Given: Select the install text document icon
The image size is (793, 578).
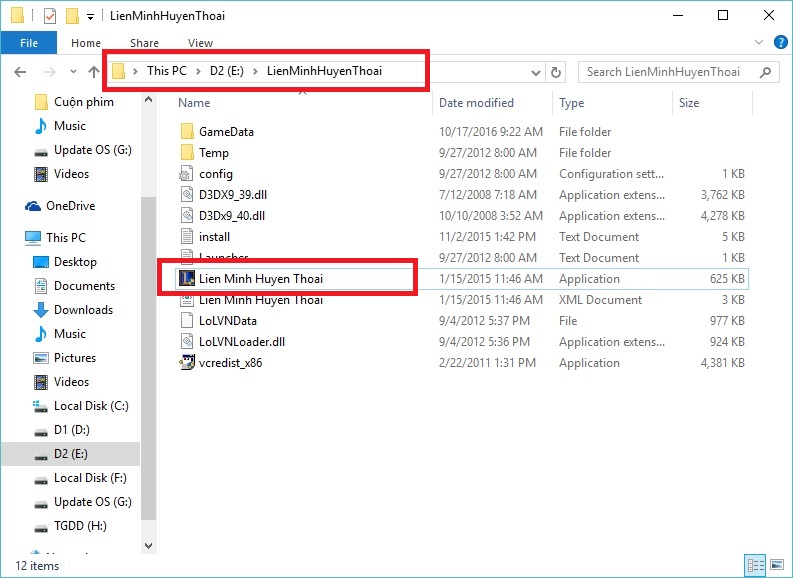Looking at the screenshot, I should (x=187, y=237).
